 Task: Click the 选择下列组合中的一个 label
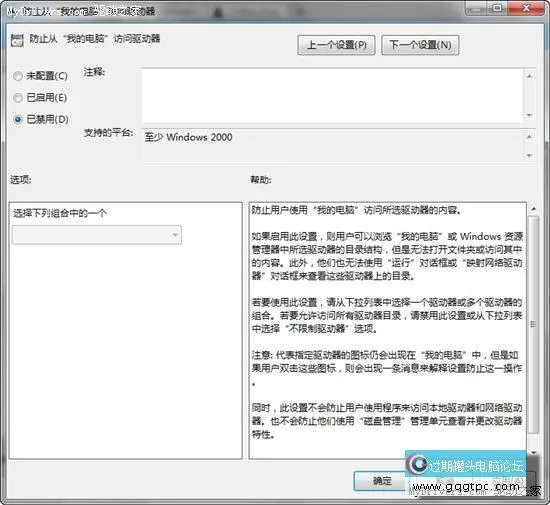pos(60,213)
